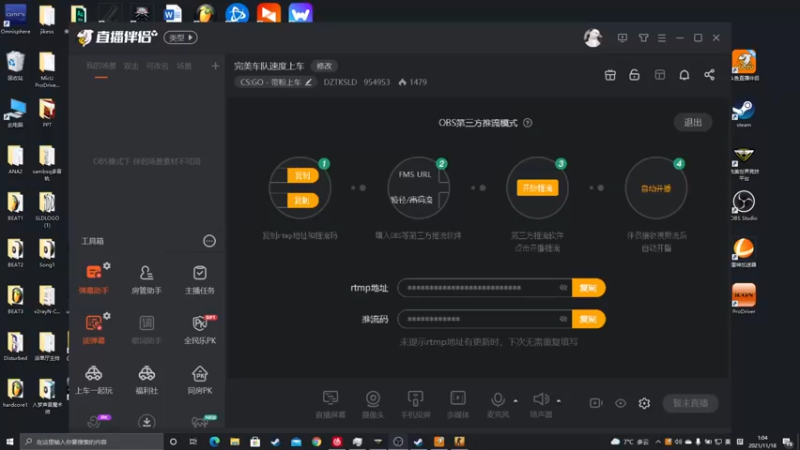The height and width of the screenshot is (450, 800).
Task: Click the user avatar in title bar
Action: (593, 38)
